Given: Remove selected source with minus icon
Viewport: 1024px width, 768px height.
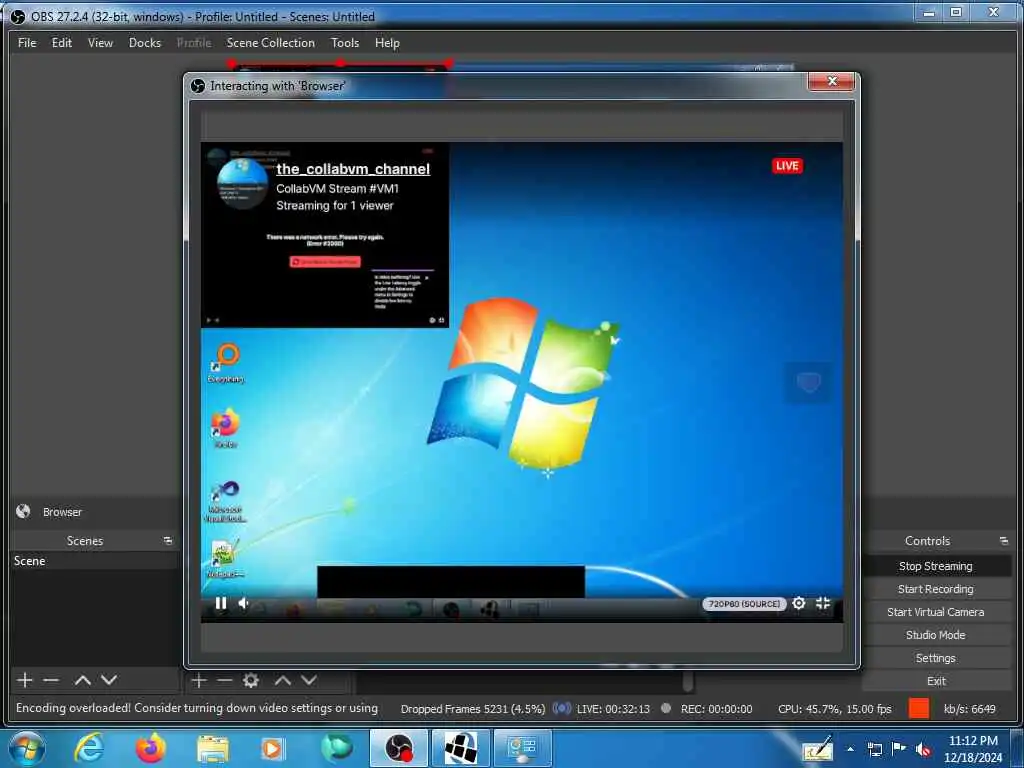Looking at the screenshot, I should (225, 680).
